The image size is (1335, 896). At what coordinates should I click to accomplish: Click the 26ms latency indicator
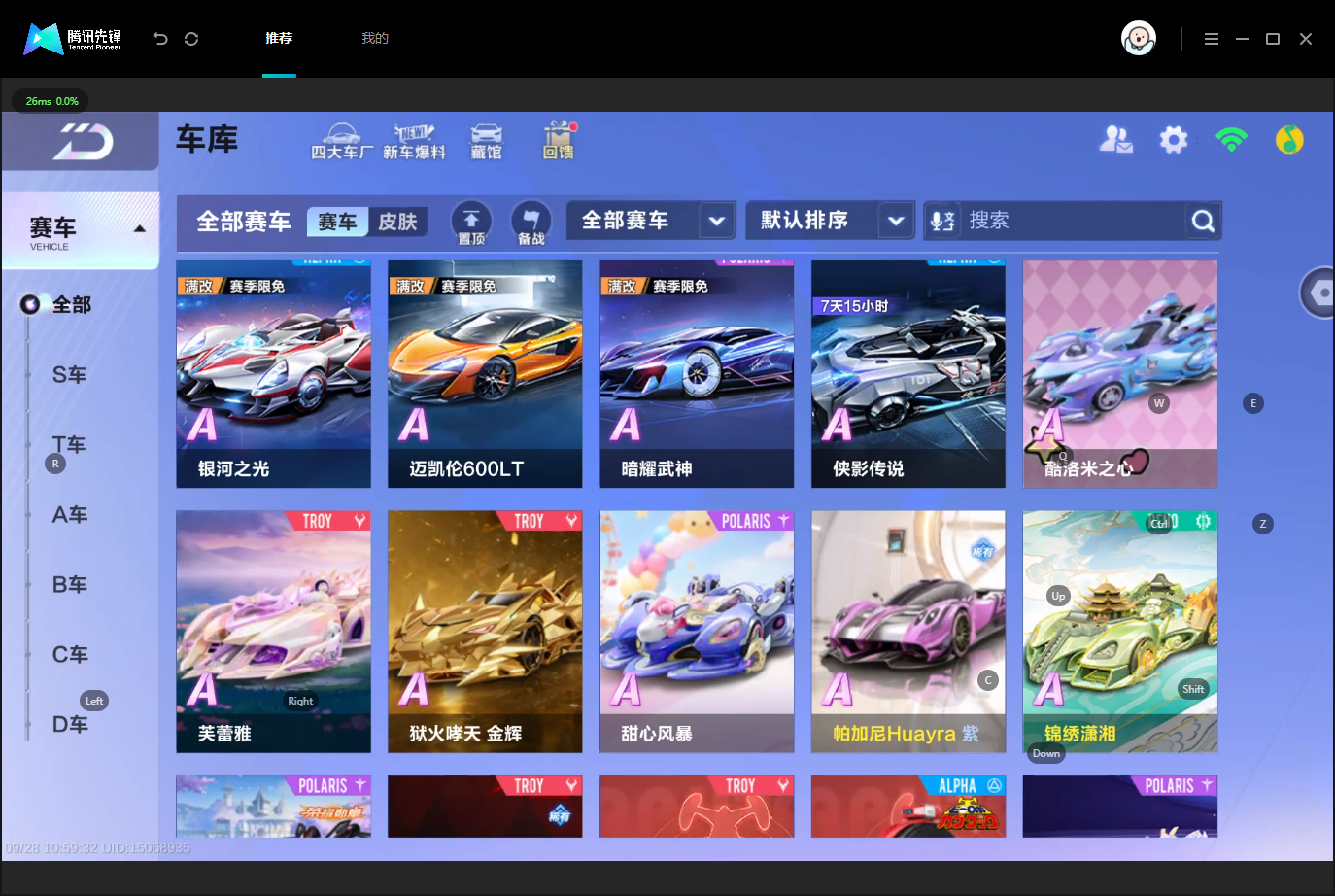point(52,101)
